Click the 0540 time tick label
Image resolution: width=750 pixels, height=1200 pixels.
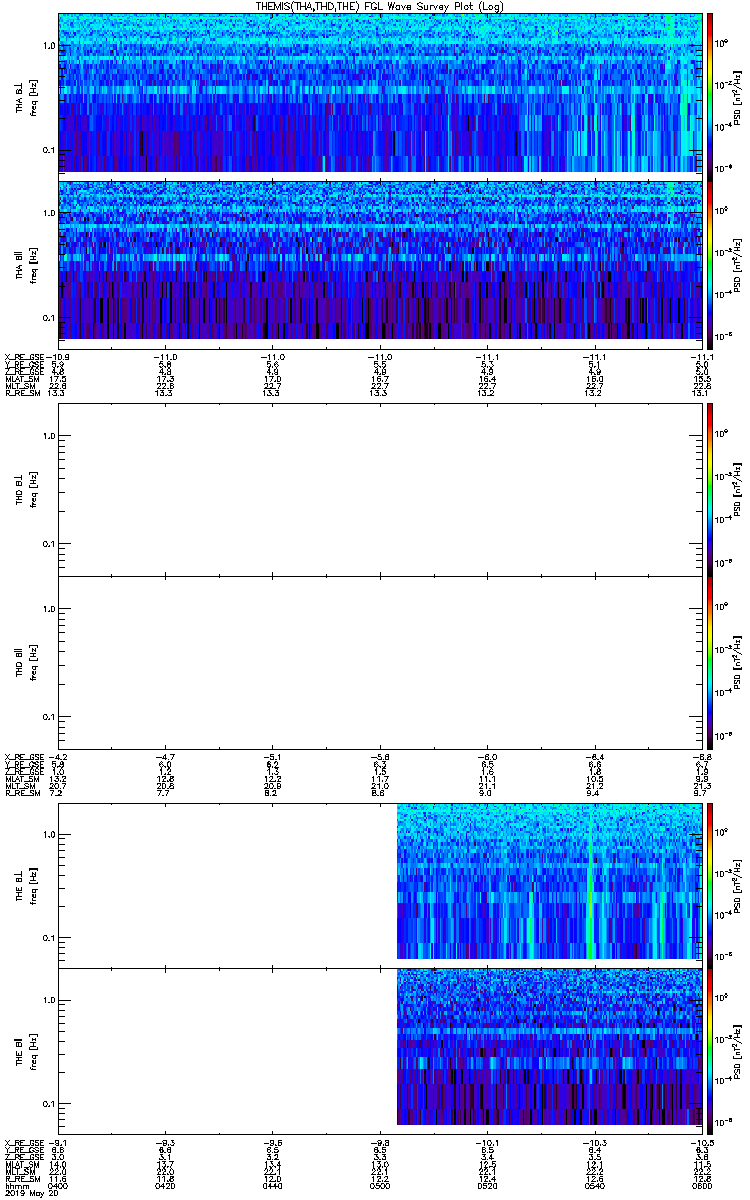[594, 1184]
